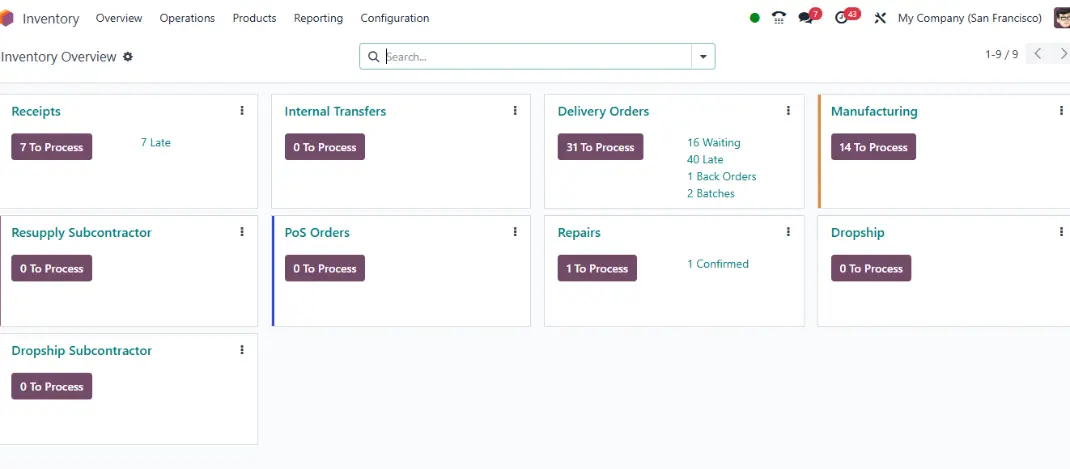
Task: Open the chat messages icon
Action: [x=806, y=18]
